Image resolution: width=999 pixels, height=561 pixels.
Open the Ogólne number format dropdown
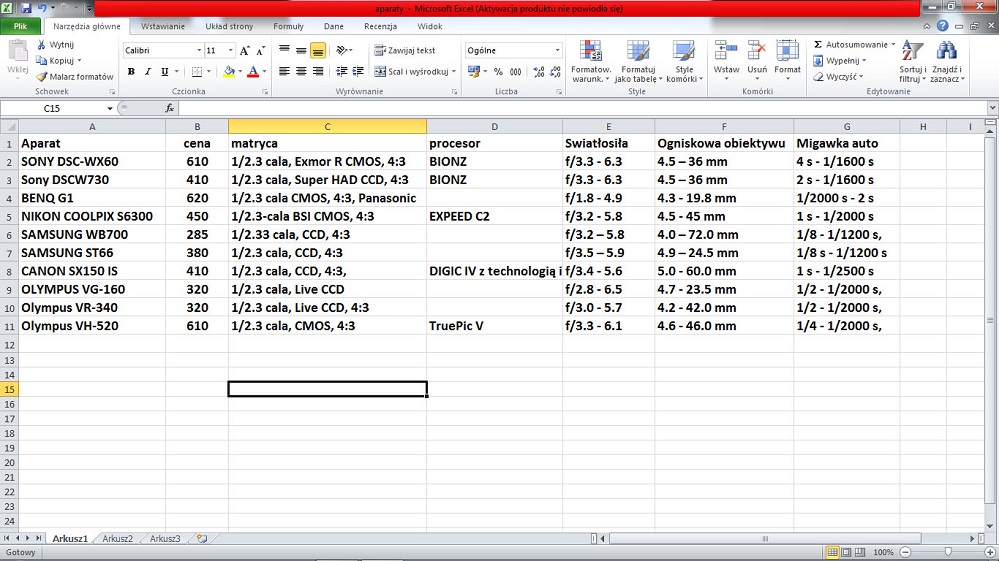[x=557, y=50]
